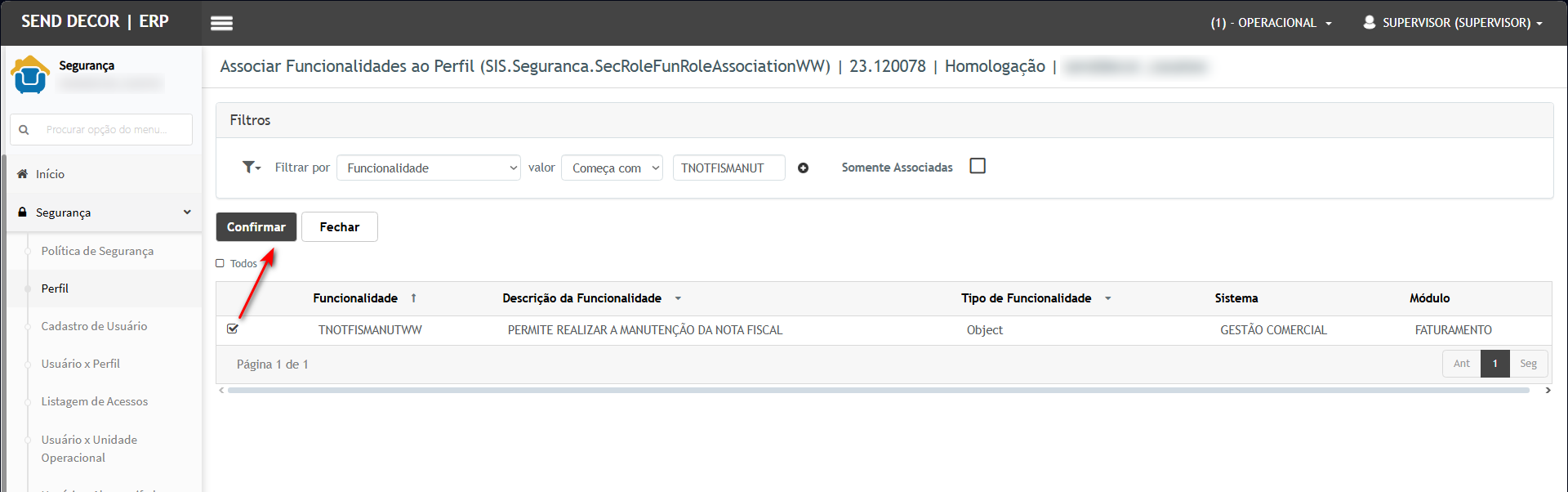Screen dimensions: 1568x492
Task: Open the Funcionalidade filter dropdown
Action: pos(428,168)
